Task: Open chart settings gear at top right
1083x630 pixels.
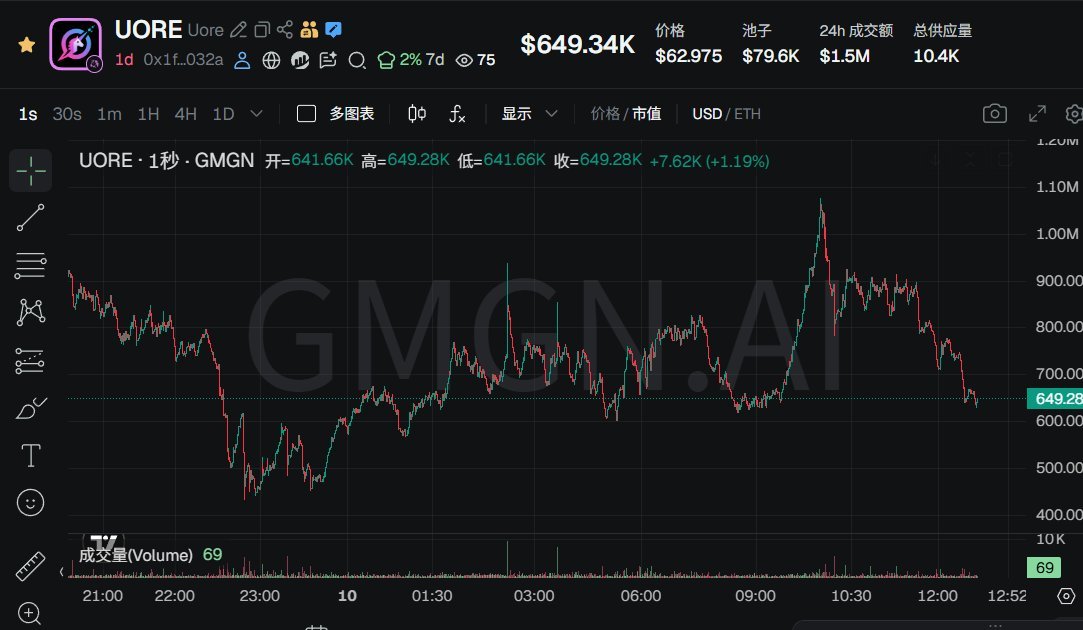Action: point(1074,114)
